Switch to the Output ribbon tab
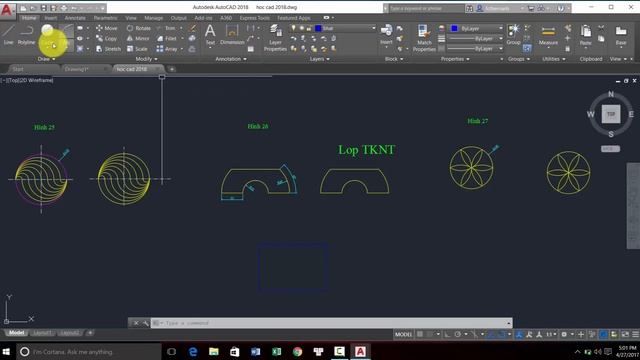Screen dimensions: 640x360 click(178, 18)
